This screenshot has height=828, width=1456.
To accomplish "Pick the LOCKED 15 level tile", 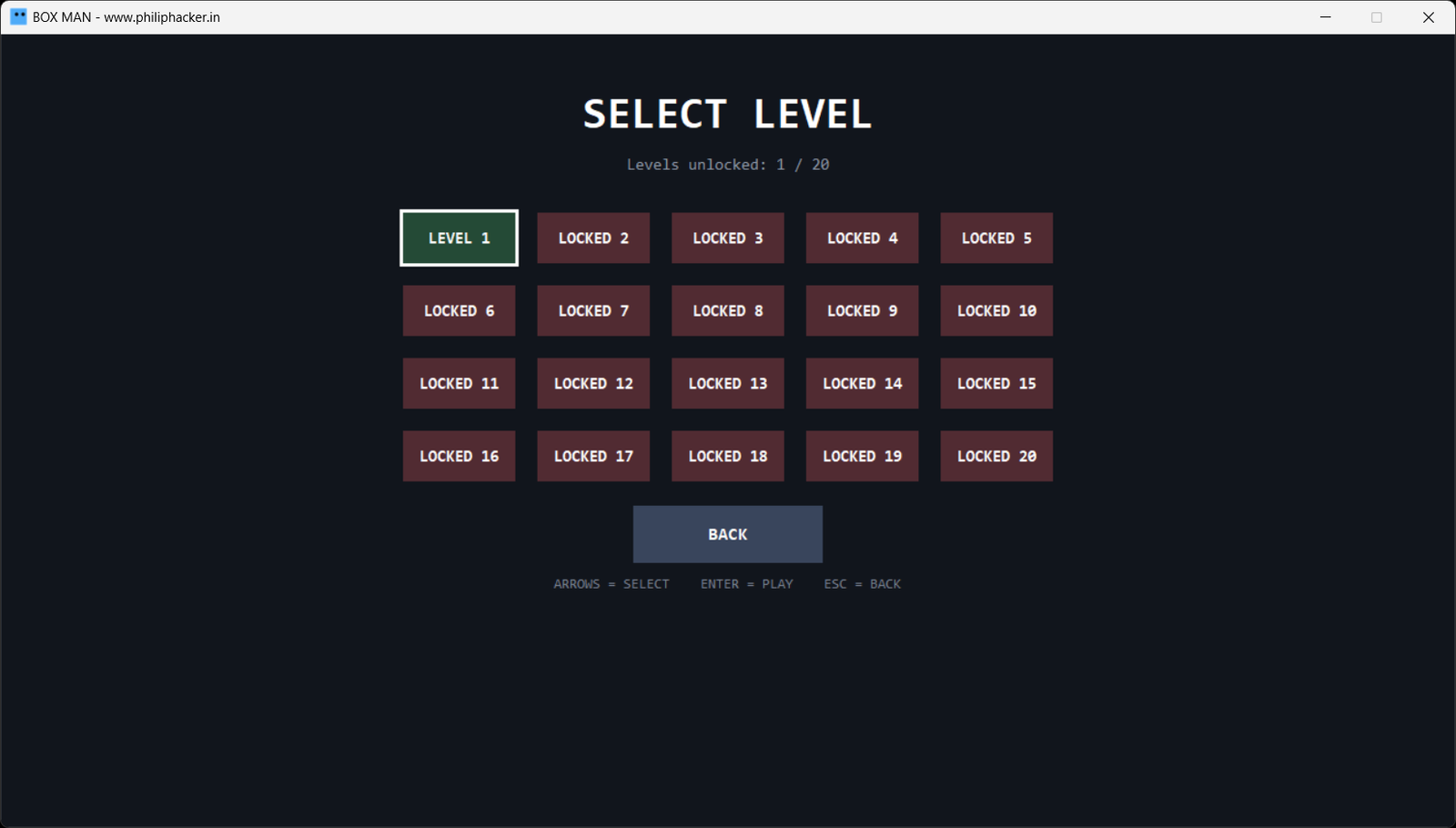I will [x=996, y=383].
